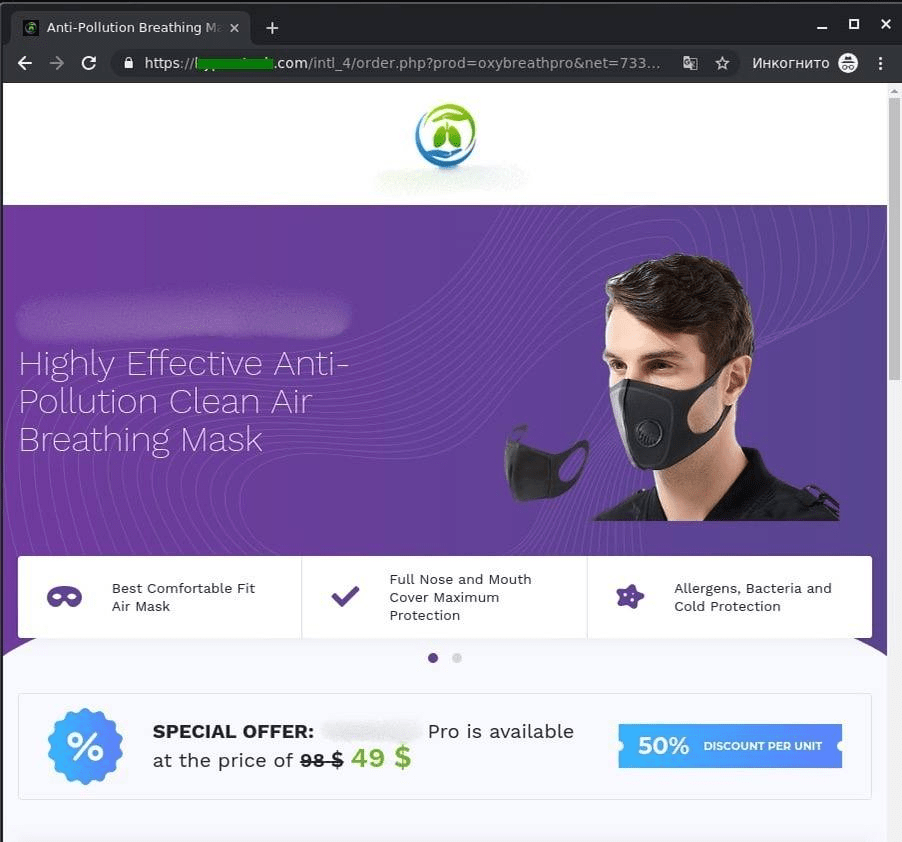Viewport: 902px width, 842px height.
Task: Switch to the second carousel slide dot
Action: pyautogui.click(x=457, y=658)
